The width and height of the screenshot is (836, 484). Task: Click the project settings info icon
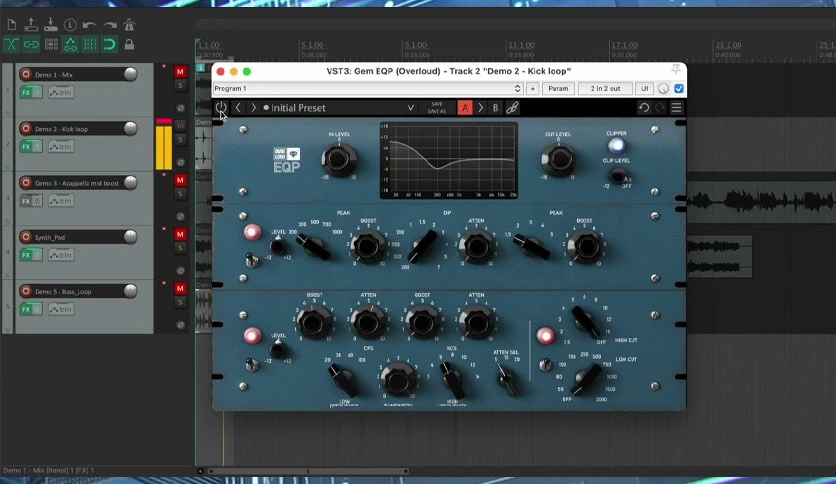coord(70,25)
